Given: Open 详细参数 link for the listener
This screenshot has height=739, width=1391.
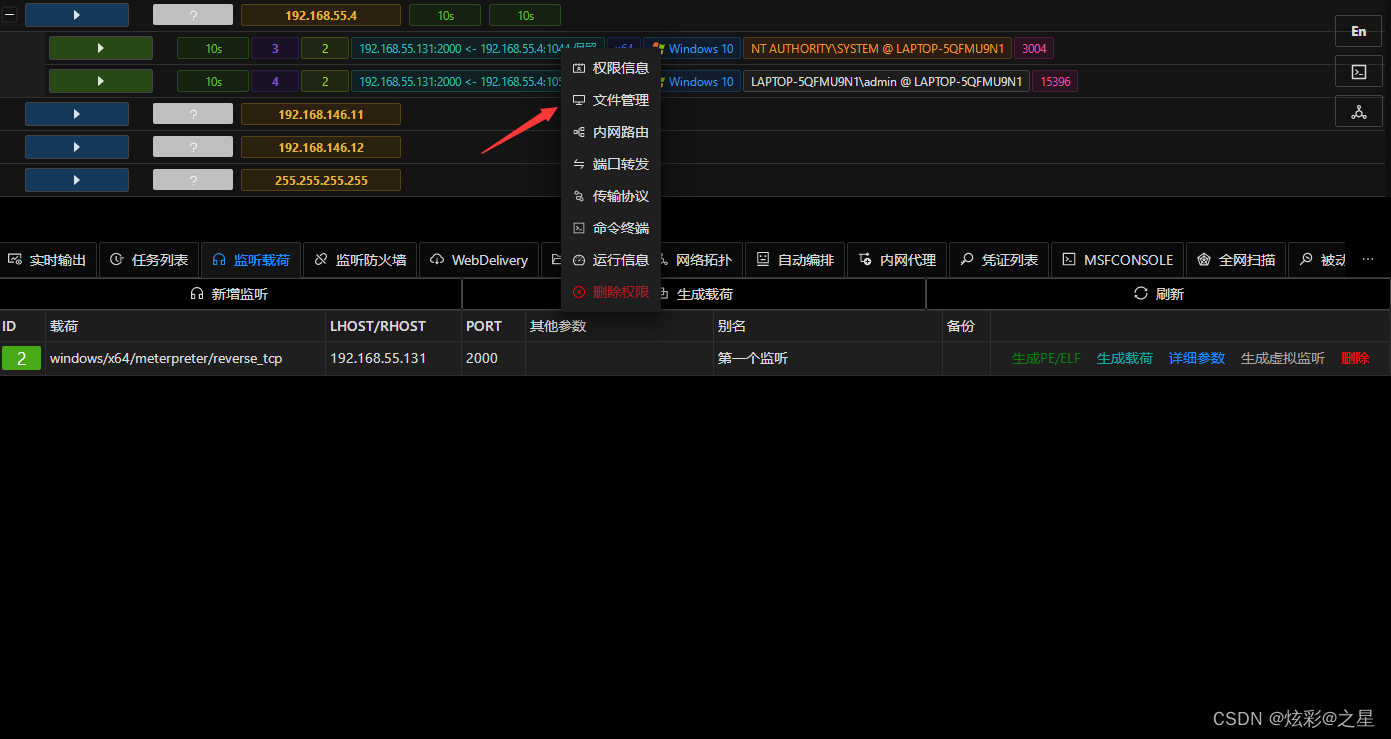Looking at the screenshot, I should [1197, 358].
